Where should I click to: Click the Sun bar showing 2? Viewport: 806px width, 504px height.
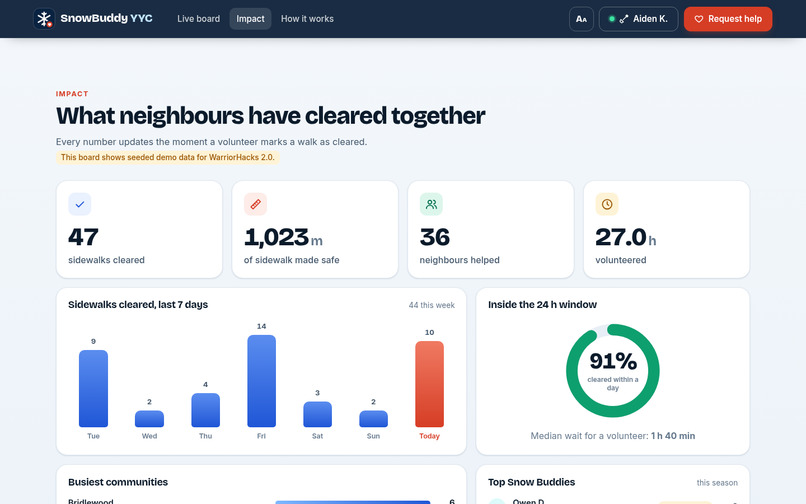click(x=374, y=419)
